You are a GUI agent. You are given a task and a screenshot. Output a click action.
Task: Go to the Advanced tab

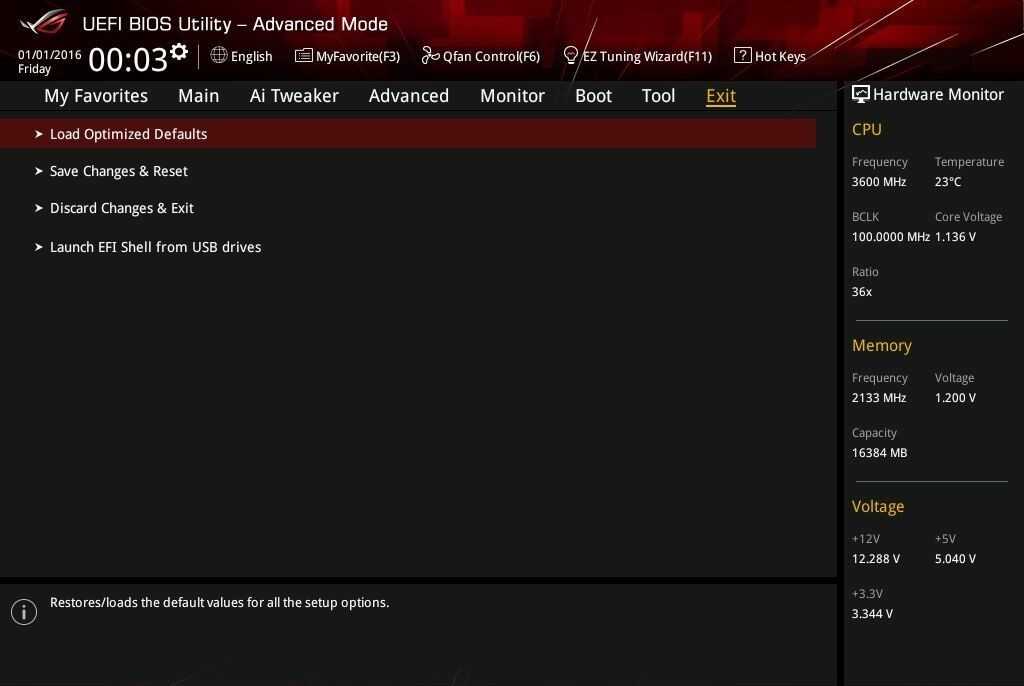click(408, 96)
